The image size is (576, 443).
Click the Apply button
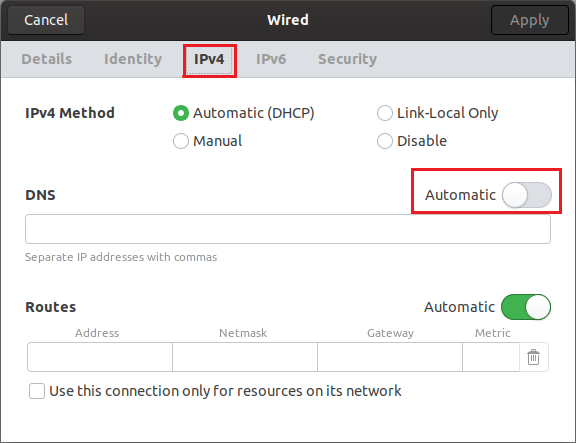click(x=529, y=20)
